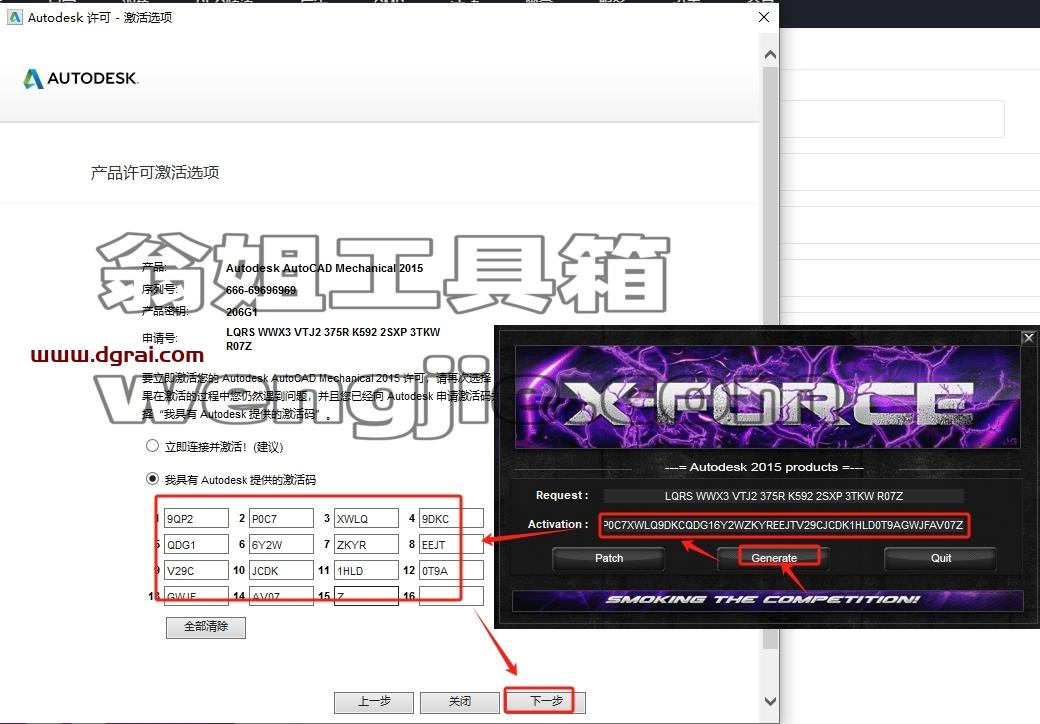Select 'I have an activation code from Autodesk'
The image size is (1040, 724).
[152, 478]
